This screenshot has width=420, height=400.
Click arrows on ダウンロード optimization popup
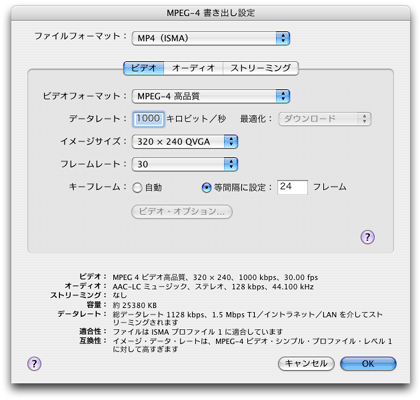point(364,119)
